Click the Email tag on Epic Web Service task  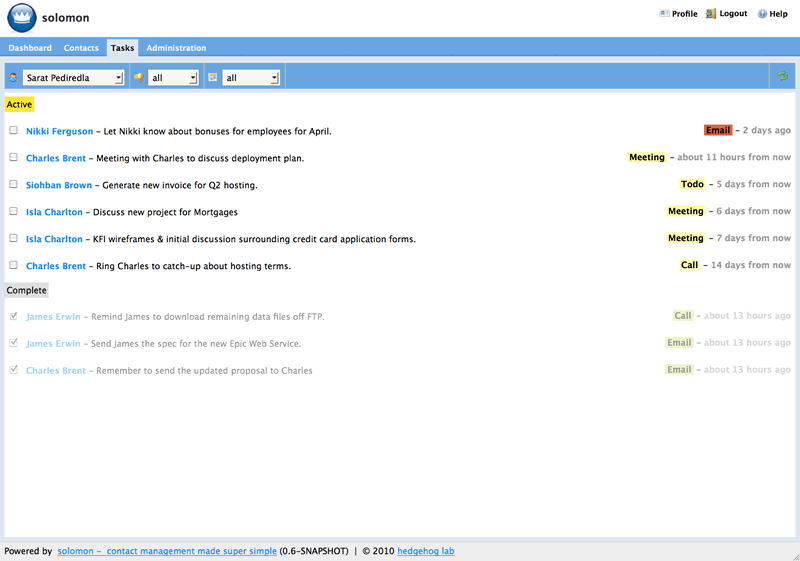click(x=679, y=343)
